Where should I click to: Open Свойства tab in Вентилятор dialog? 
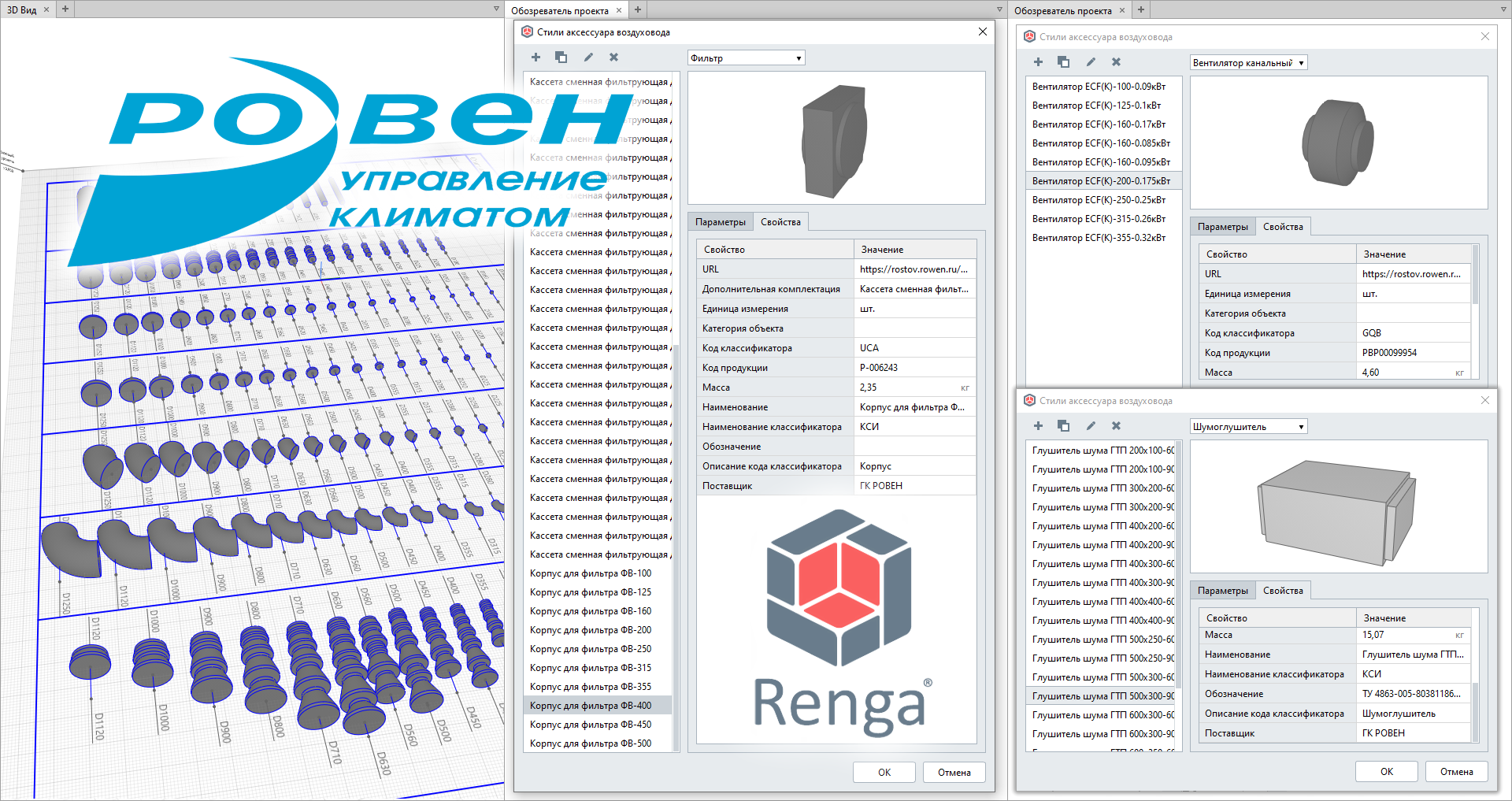click(1283, 227)
